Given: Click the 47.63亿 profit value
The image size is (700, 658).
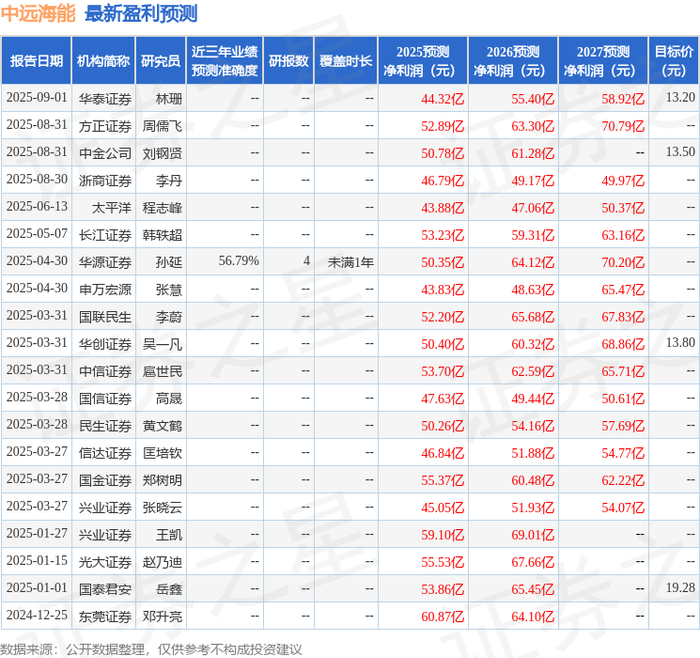Looking at the screenshot, I should click(443, 398).
